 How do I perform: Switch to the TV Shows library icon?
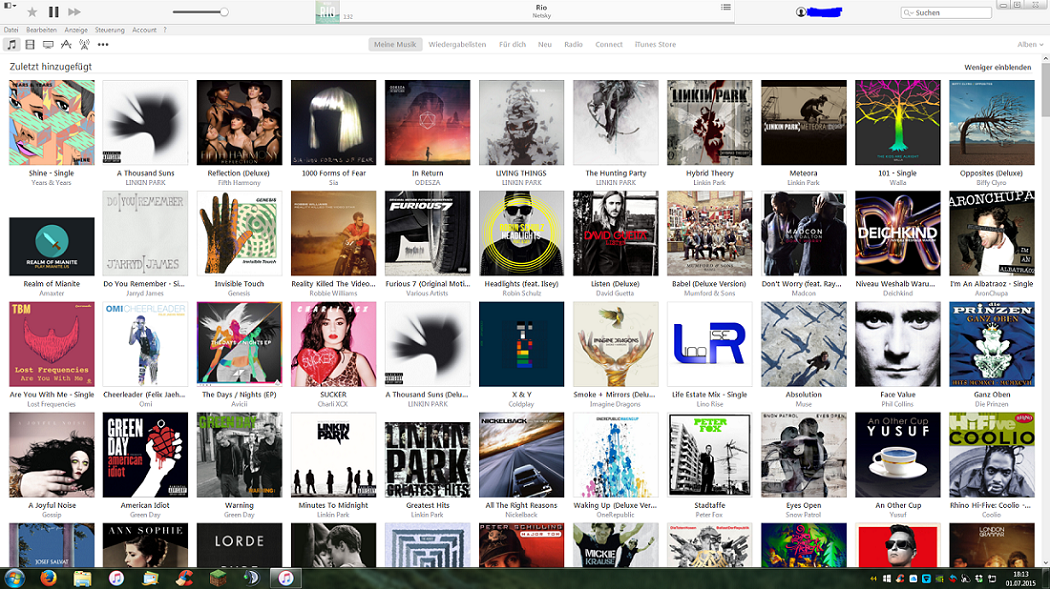[48, 44]
